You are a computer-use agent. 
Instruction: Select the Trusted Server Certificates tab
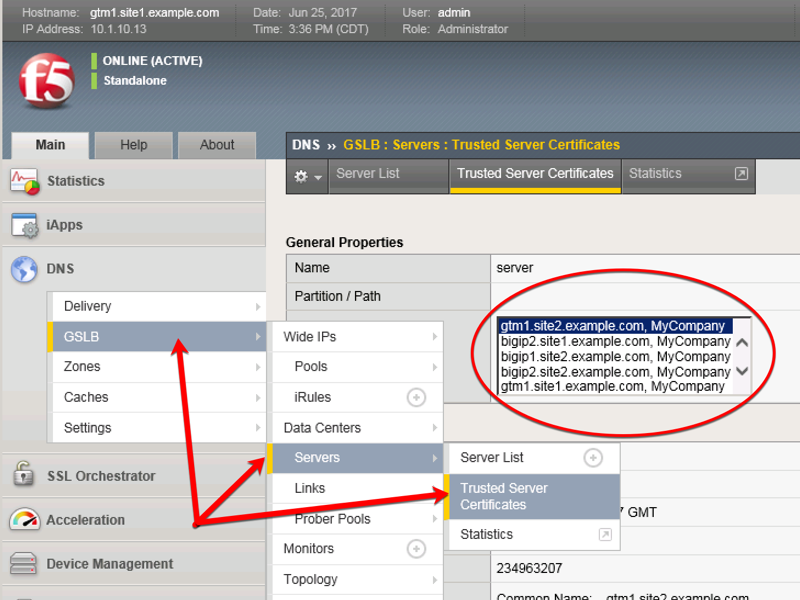pos(535,176)
